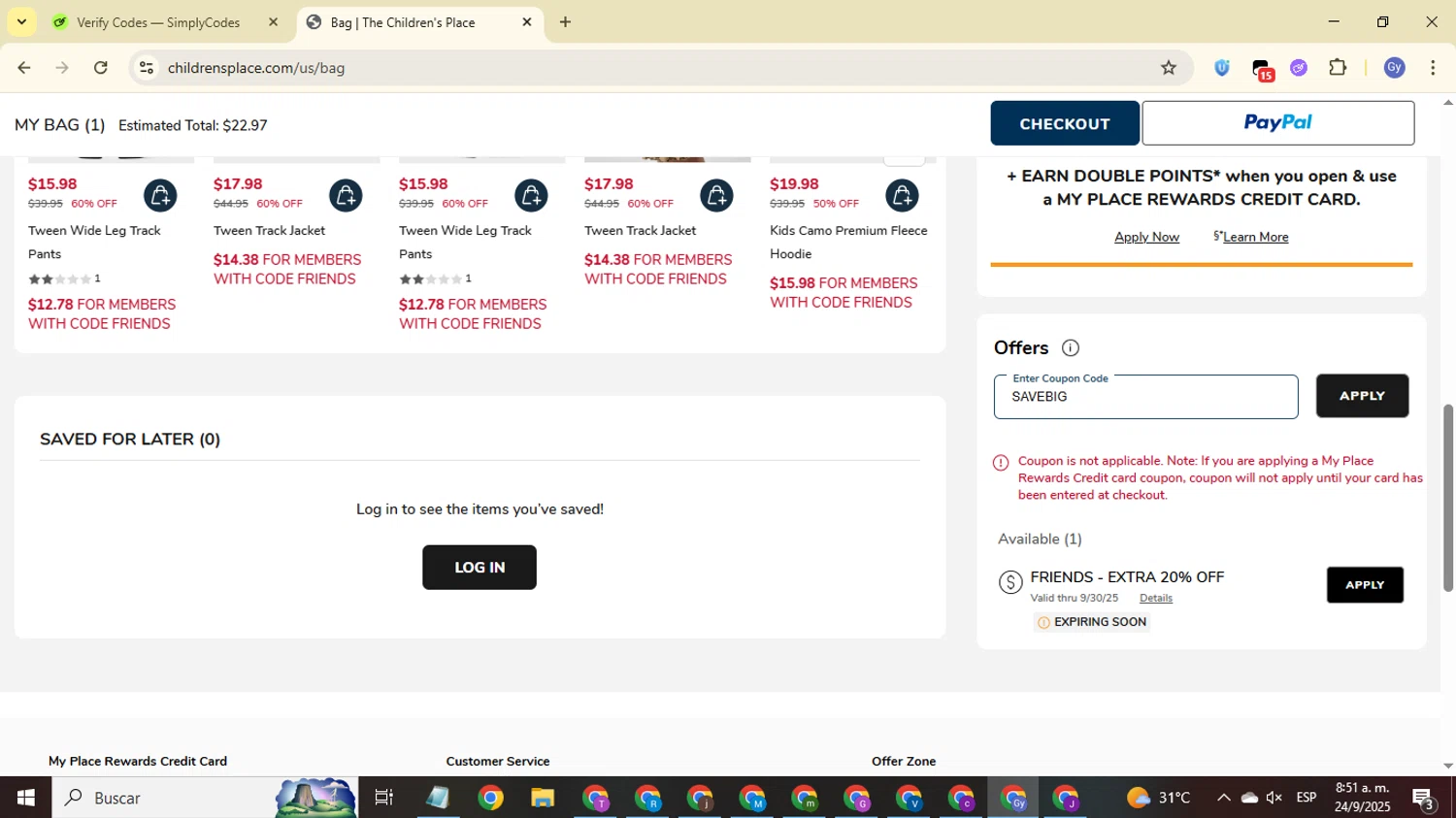This screenshot has width=1456, height=818.
Task: Click the SAVED FOR LATER (0) heading
Action: pos(130,440)
